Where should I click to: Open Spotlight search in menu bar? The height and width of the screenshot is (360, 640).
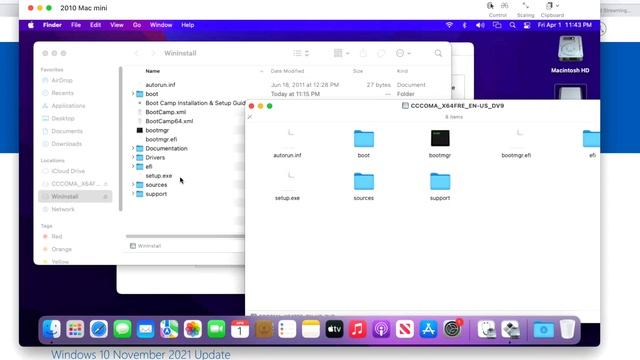(x=512, y=25)
